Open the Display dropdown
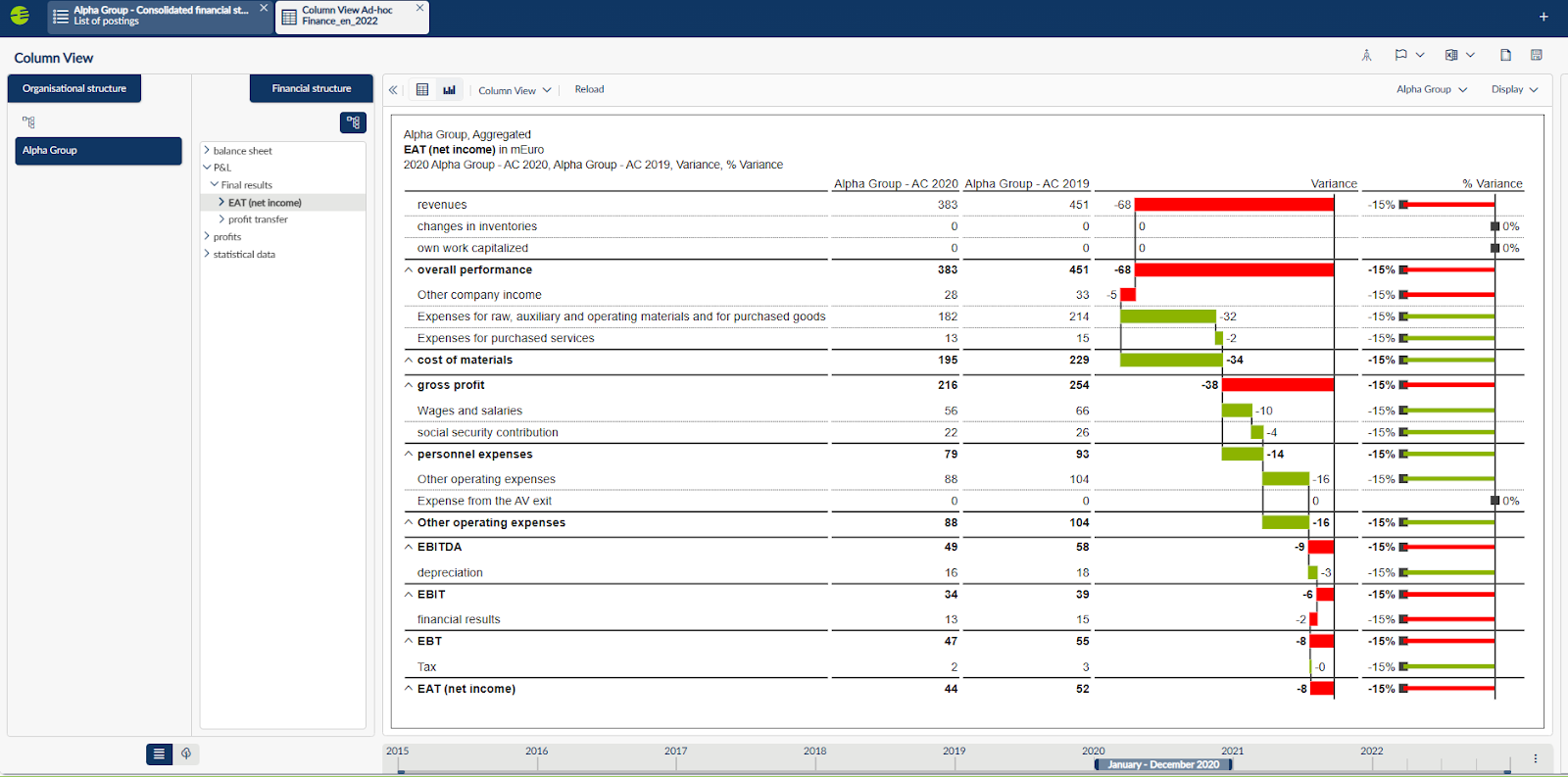 point(1514,89)
